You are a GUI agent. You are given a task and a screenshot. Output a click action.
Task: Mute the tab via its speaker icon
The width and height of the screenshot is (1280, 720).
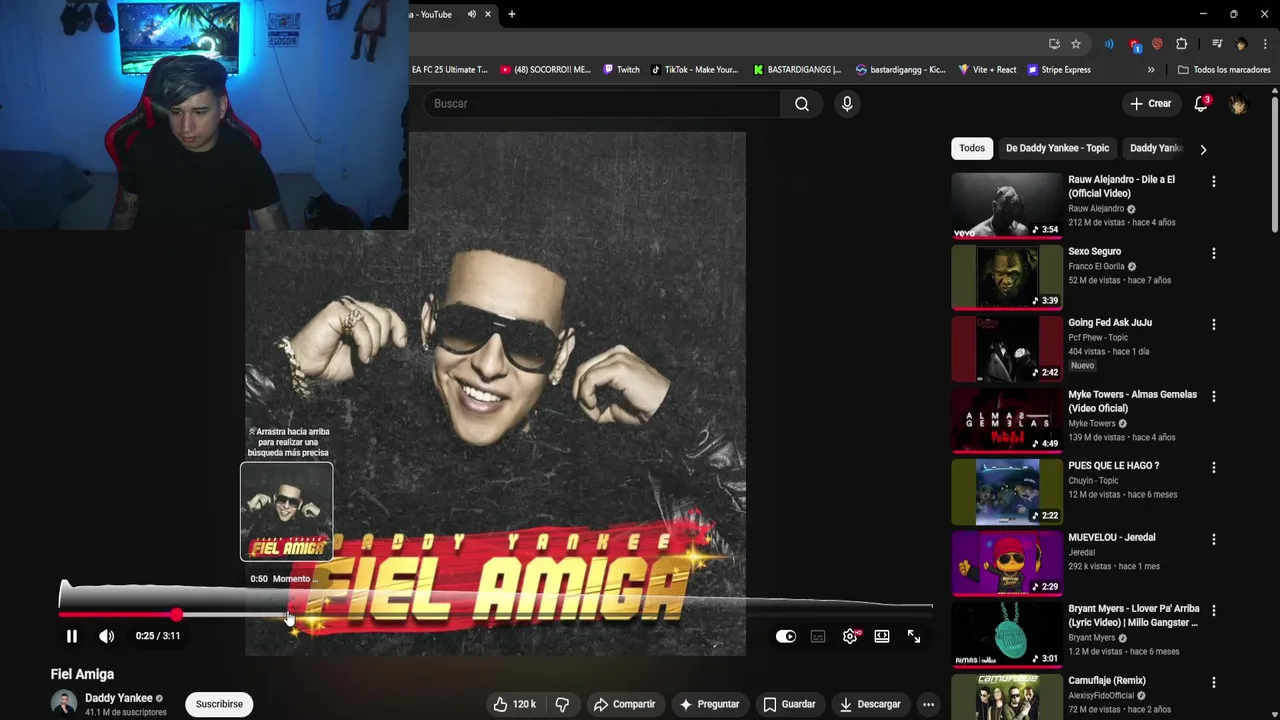[x=472, y=14]
